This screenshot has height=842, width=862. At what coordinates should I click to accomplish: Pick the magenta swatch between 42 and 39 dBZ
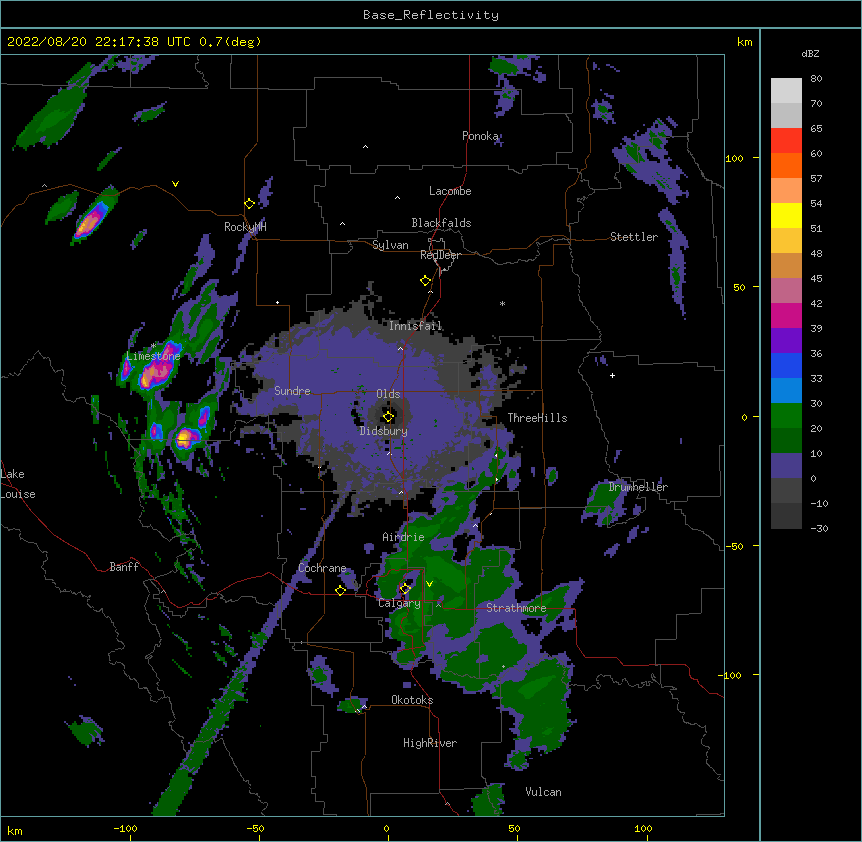786,315
